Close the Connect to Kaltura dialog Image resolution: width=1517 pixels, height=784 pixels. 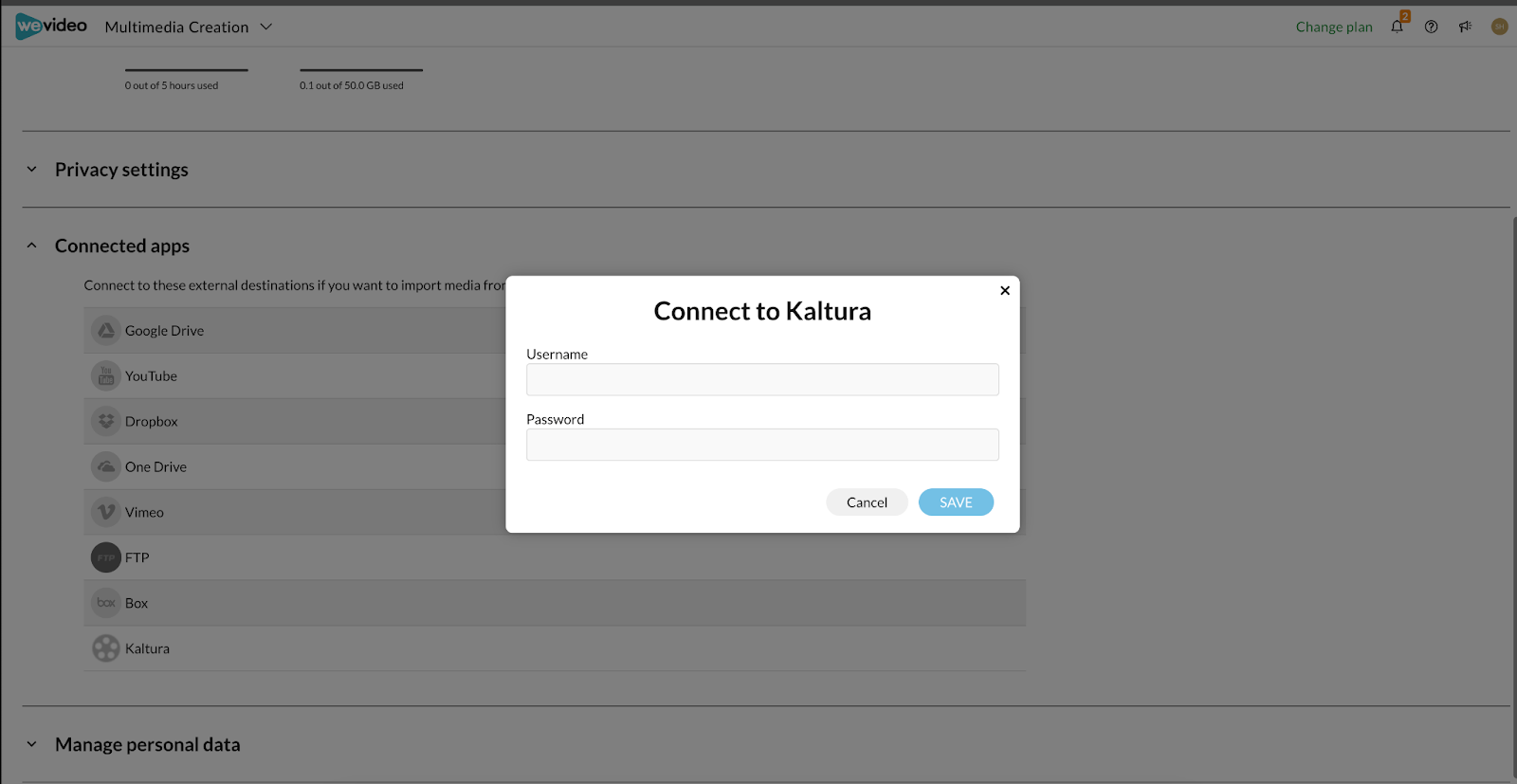(x=1005, y=291)
